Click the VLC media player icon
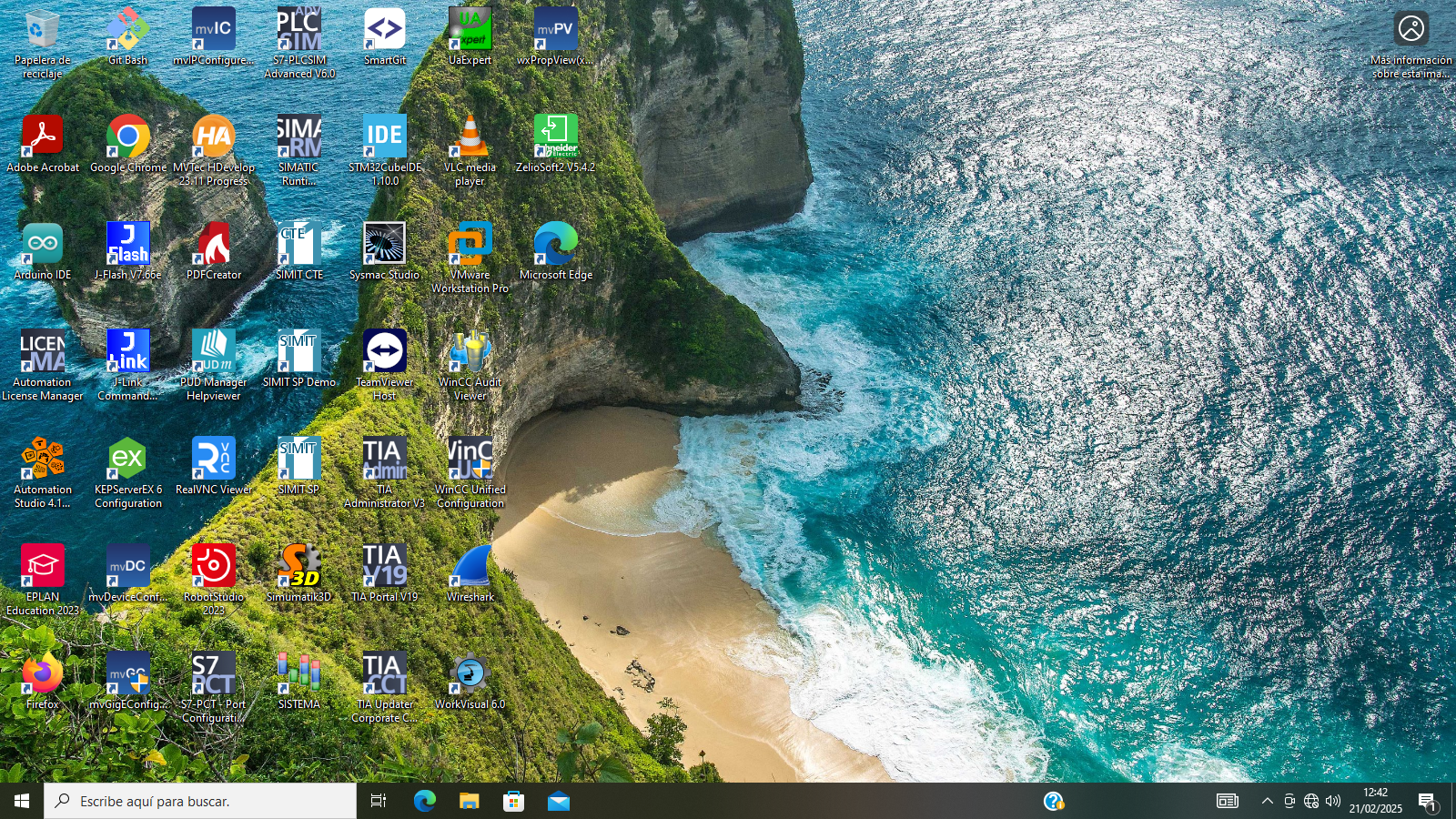 [x=470, y=137]
